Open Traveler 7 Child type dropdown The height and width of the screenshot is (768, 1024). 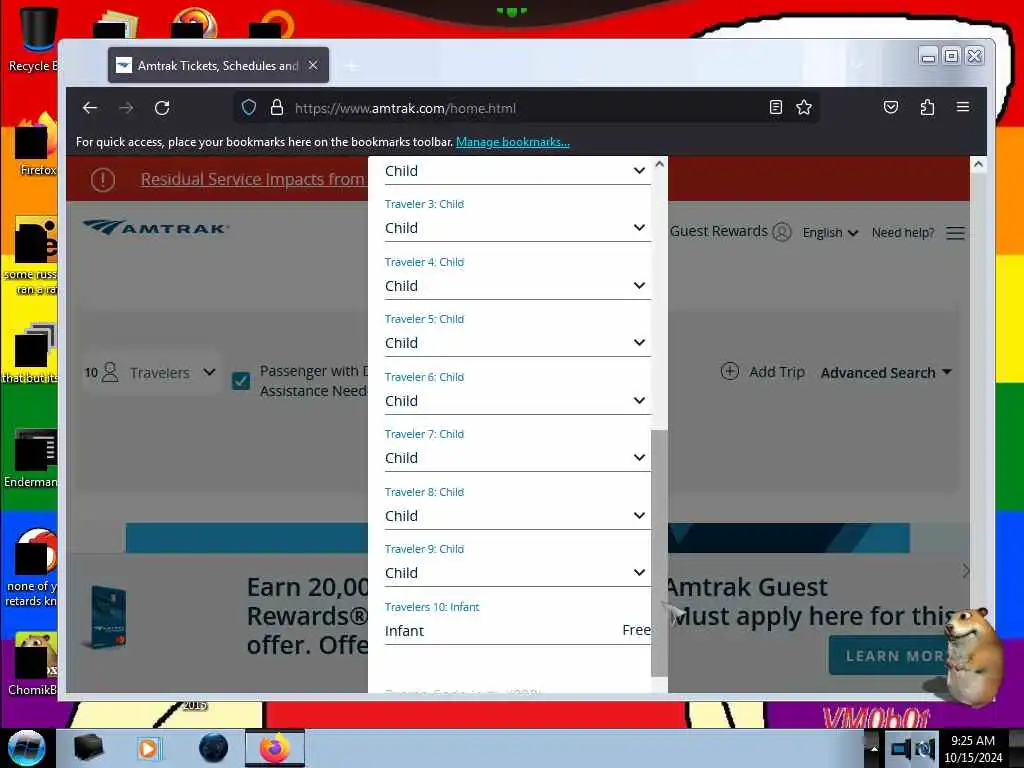pyautogui.click(x=517, y=458)
